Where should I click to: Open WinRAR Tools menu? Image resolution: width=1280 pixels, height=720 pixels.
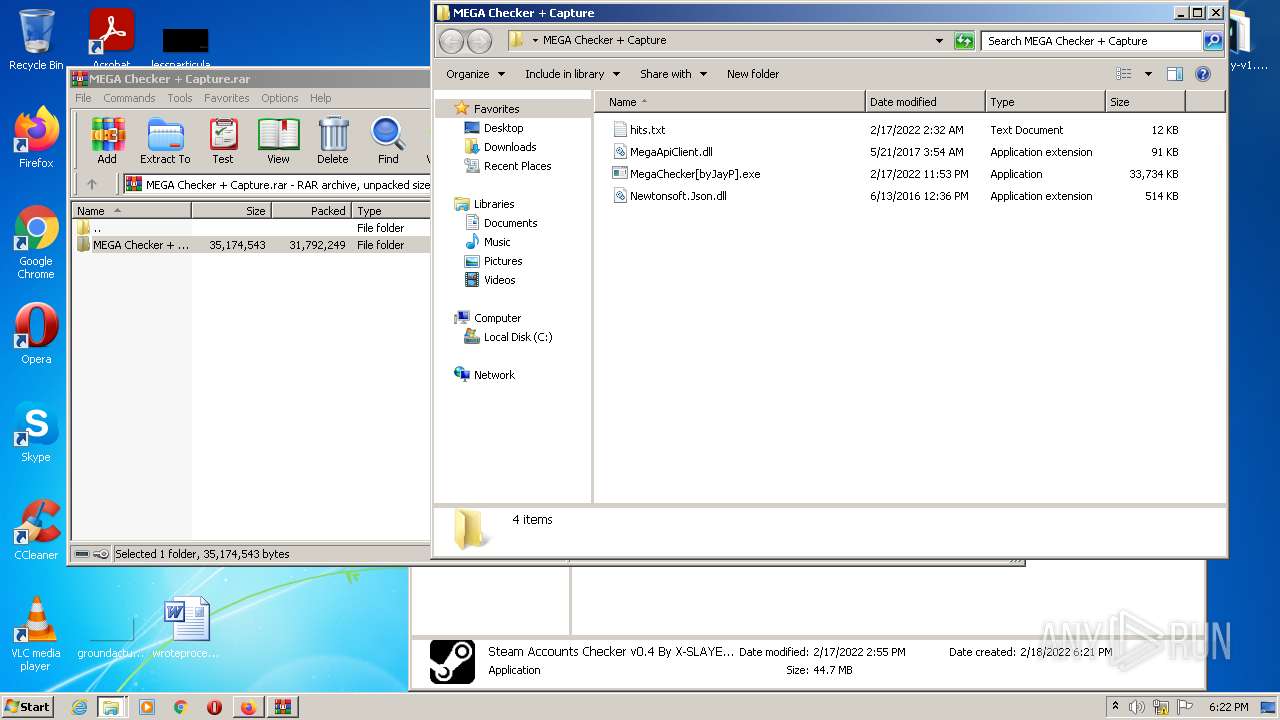180,98
